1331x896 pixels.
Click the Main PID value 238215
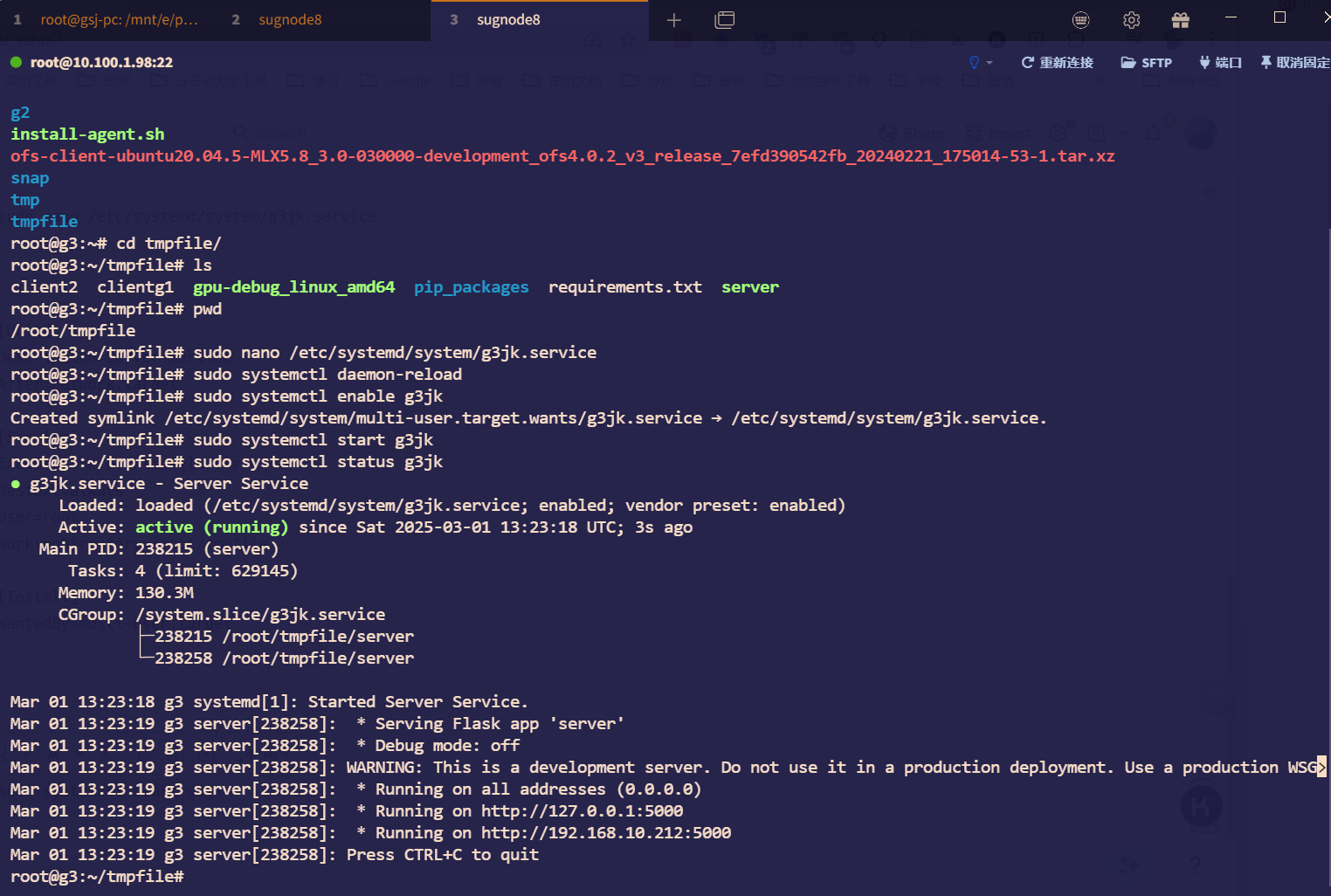point(164,548)
